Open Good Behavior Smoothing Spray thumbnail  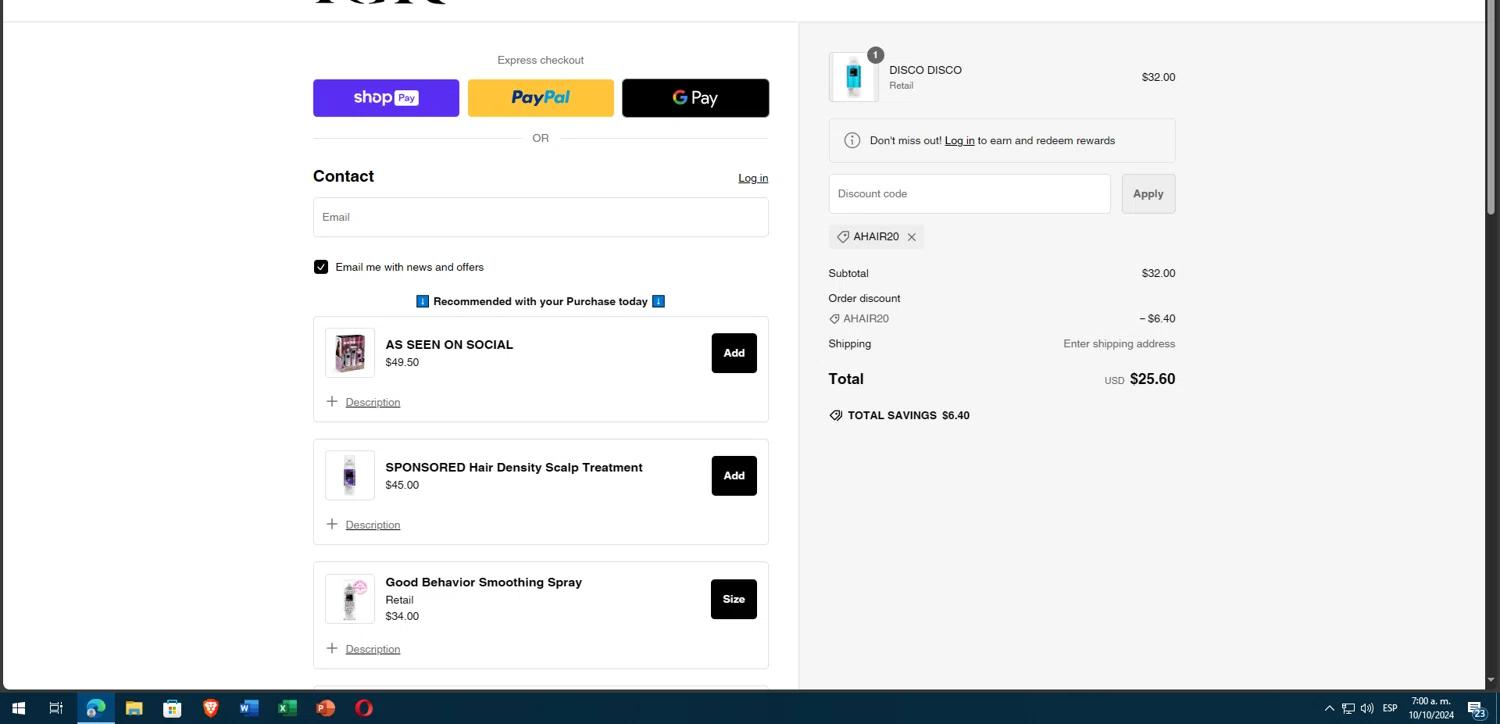(350, 599)
